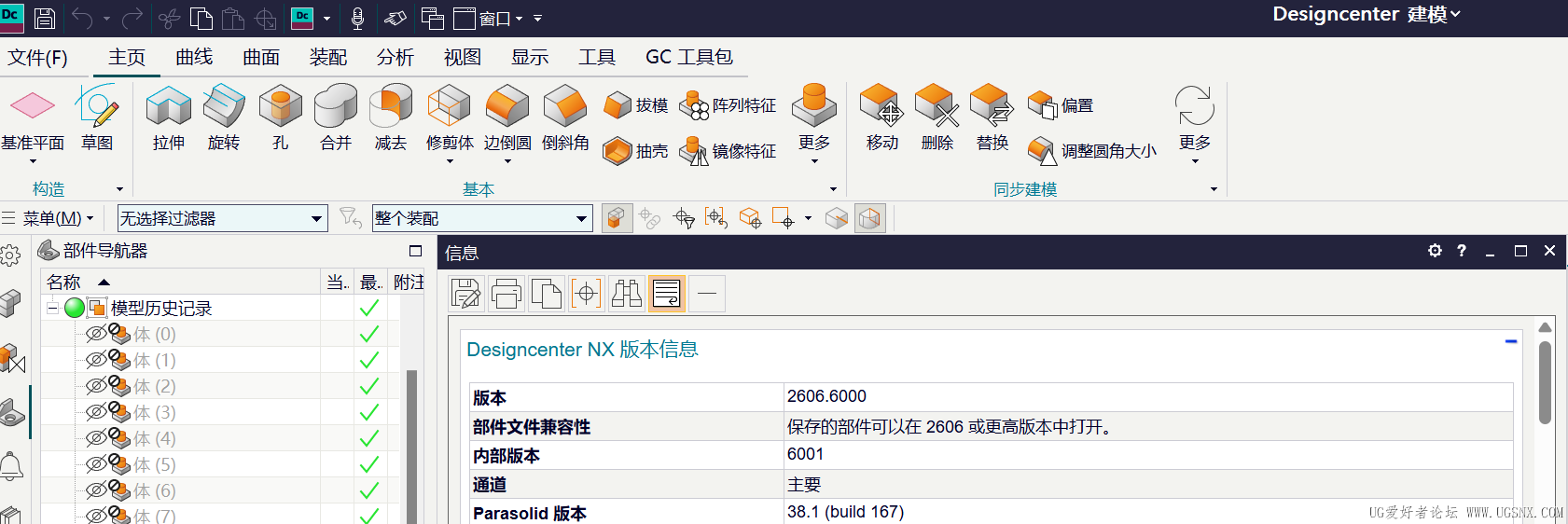
Task: Choose the Revolve (旋转) tool
Action: [224, 117]
